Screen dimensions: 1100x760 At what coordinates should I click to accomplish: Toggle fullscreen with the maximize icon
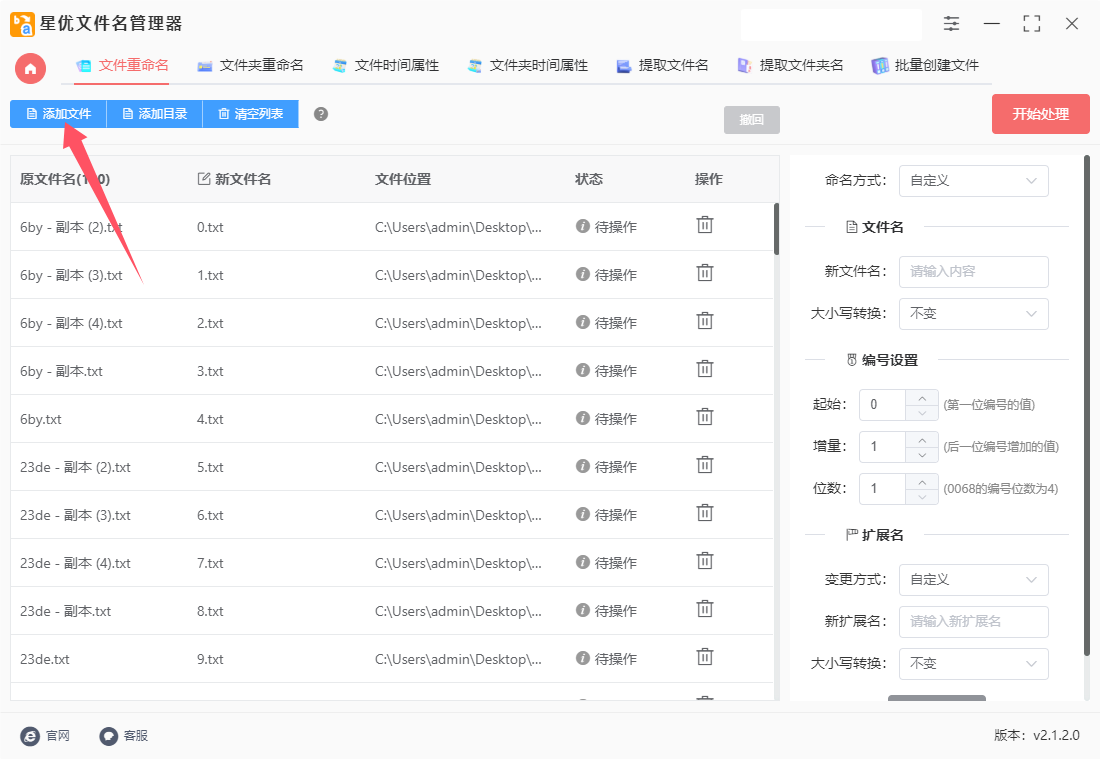point(1031,24)
